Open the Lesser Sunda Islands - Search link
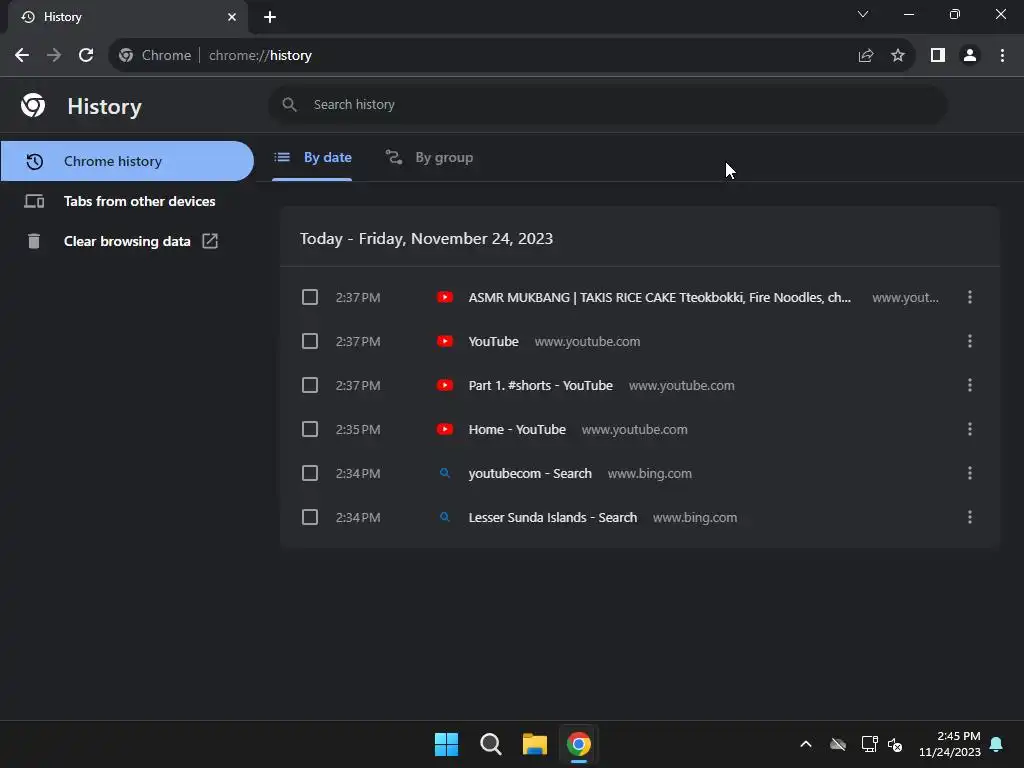 point(552,517)
